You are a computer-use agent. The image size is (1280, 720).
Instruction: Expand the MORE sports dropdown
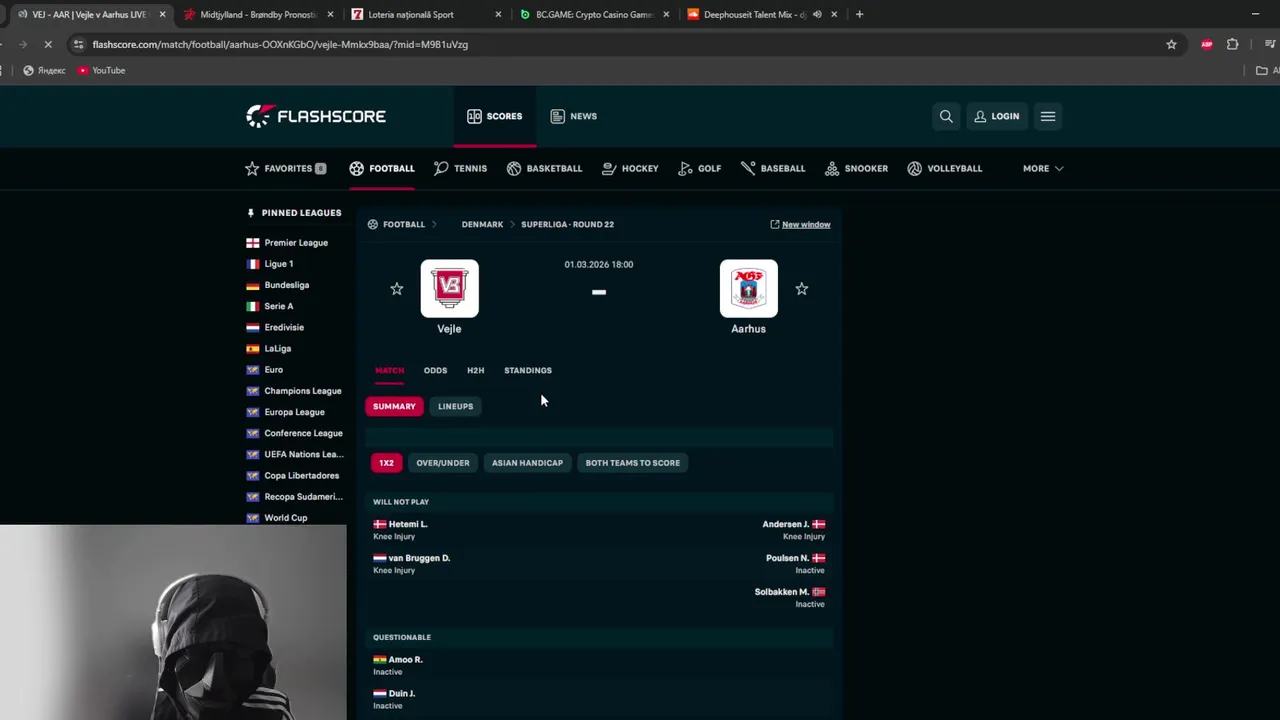(x=1043, y=168)
